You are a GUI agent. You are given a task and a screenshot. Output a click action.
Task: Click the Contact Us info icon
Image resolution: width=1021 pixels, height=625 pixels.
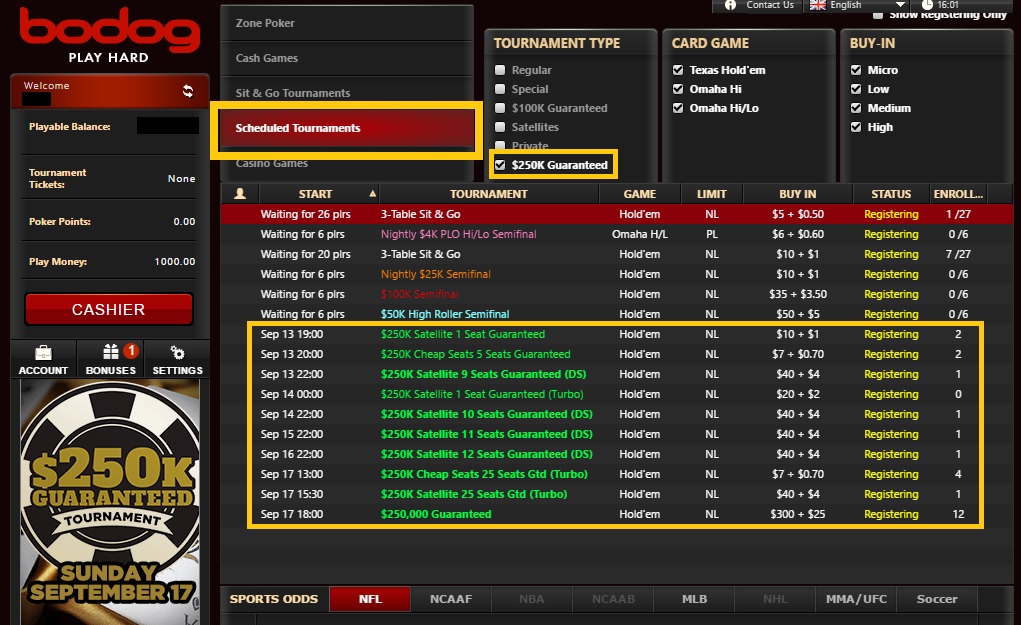731,5
